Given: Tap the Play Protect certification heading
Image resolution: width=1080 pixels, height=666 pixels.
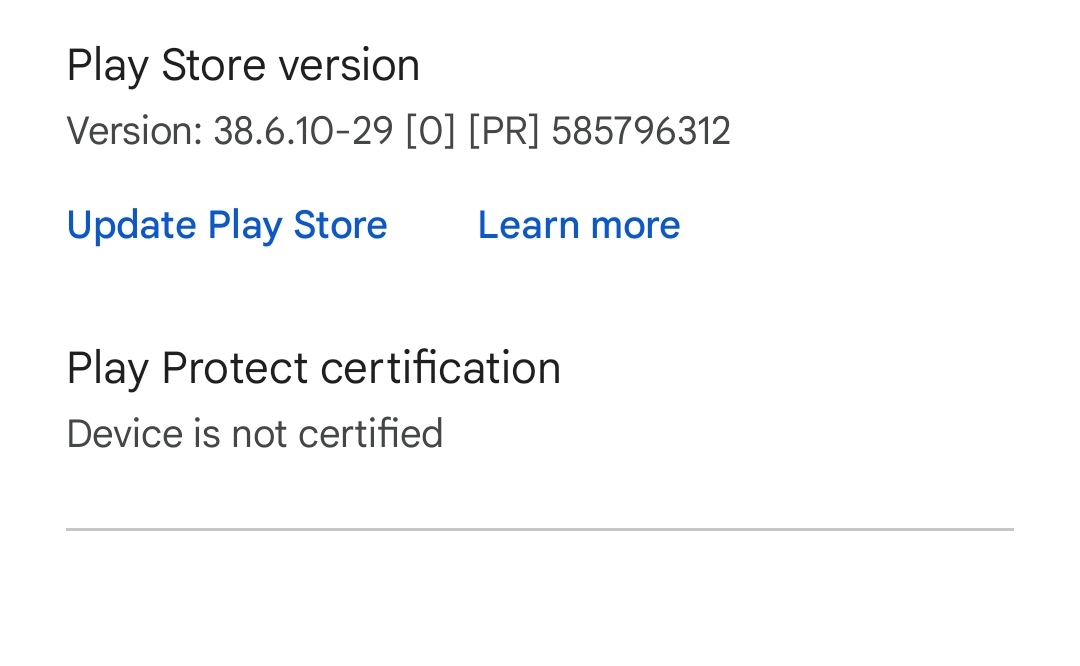Looking at the screenshot, I should click(313, 368).
